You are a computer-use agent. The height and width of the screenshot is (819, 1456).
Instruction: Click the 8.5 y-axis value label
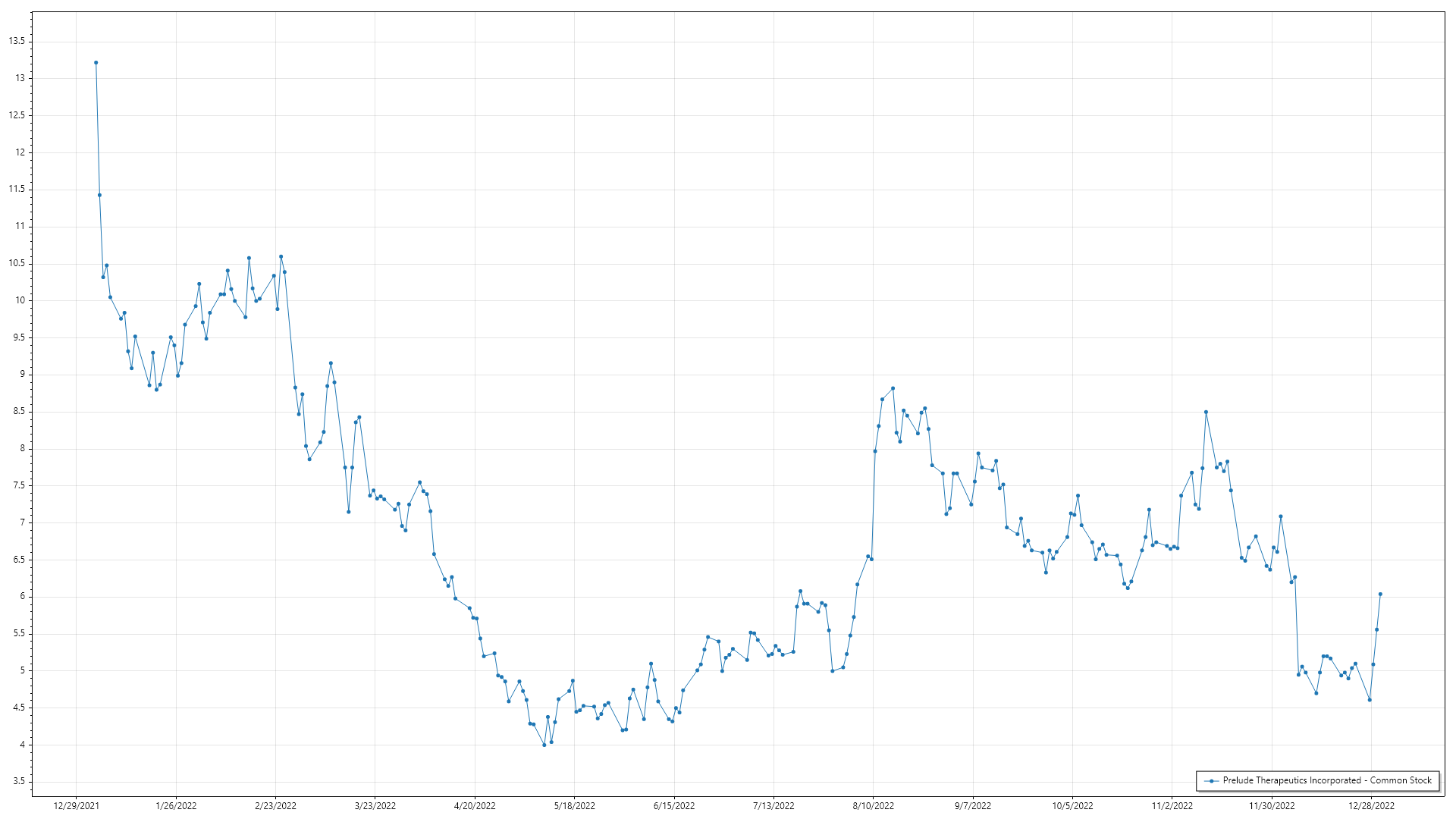click(x=20, y=412)
